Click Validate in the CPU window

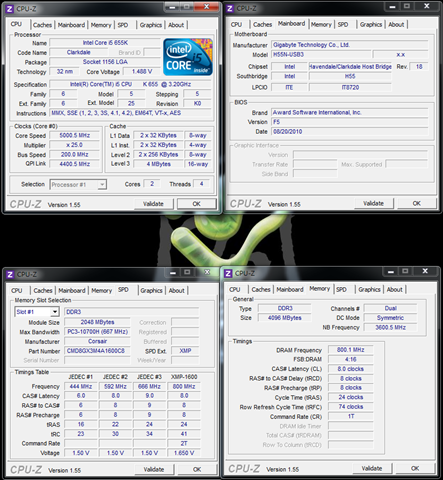click(153, 204)
